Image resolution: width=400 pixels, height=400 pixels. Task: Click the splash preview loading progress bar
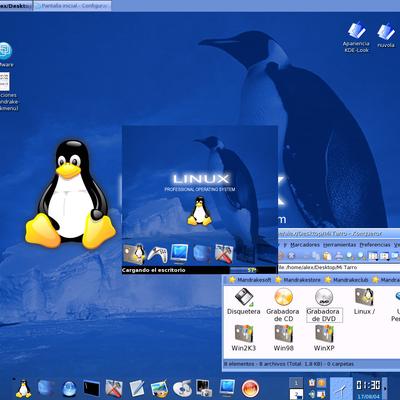tap(253, 270)
